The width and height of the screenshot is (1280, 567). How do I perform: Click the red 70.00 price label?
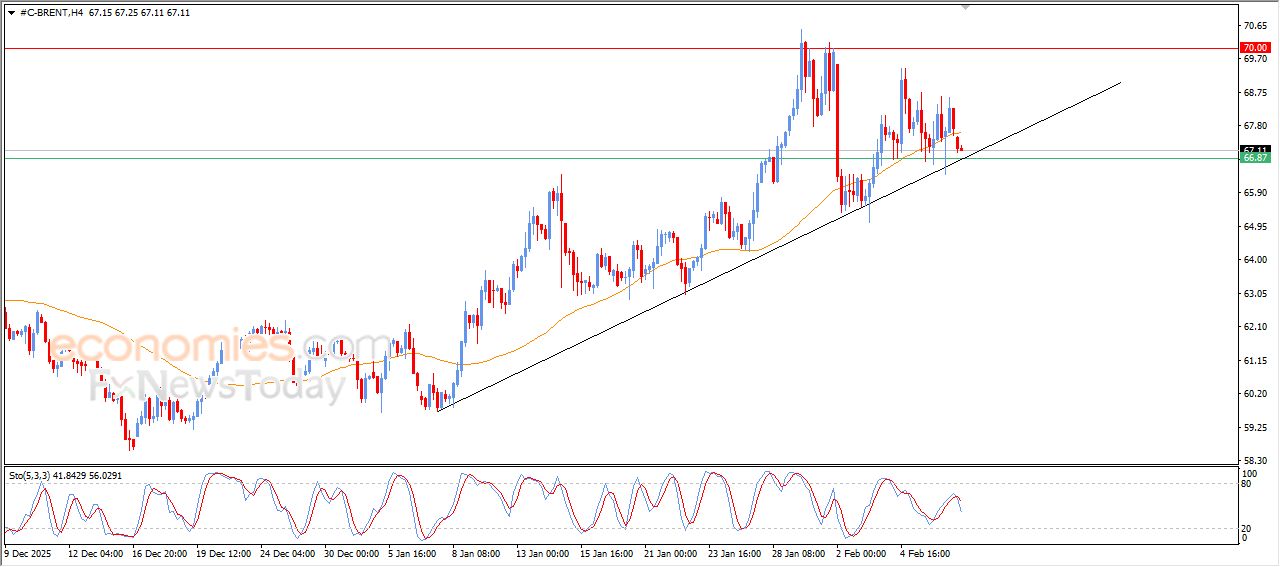pyautogui.click(x=1254, y=48)
